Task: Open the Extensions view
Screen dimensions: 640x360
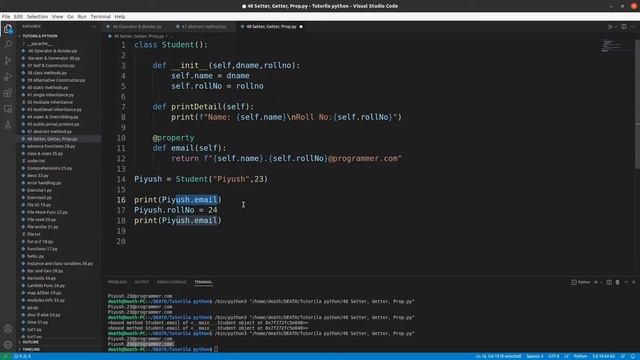Action: pos(8,93)
